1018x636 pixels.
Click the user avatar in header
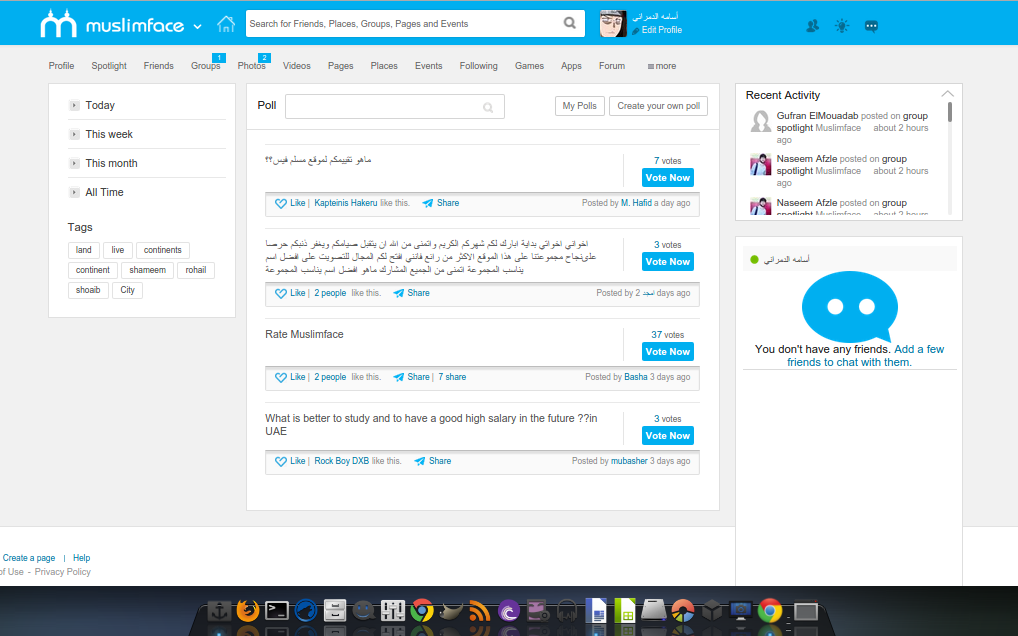pyautogui.click(x=613, y=24)
